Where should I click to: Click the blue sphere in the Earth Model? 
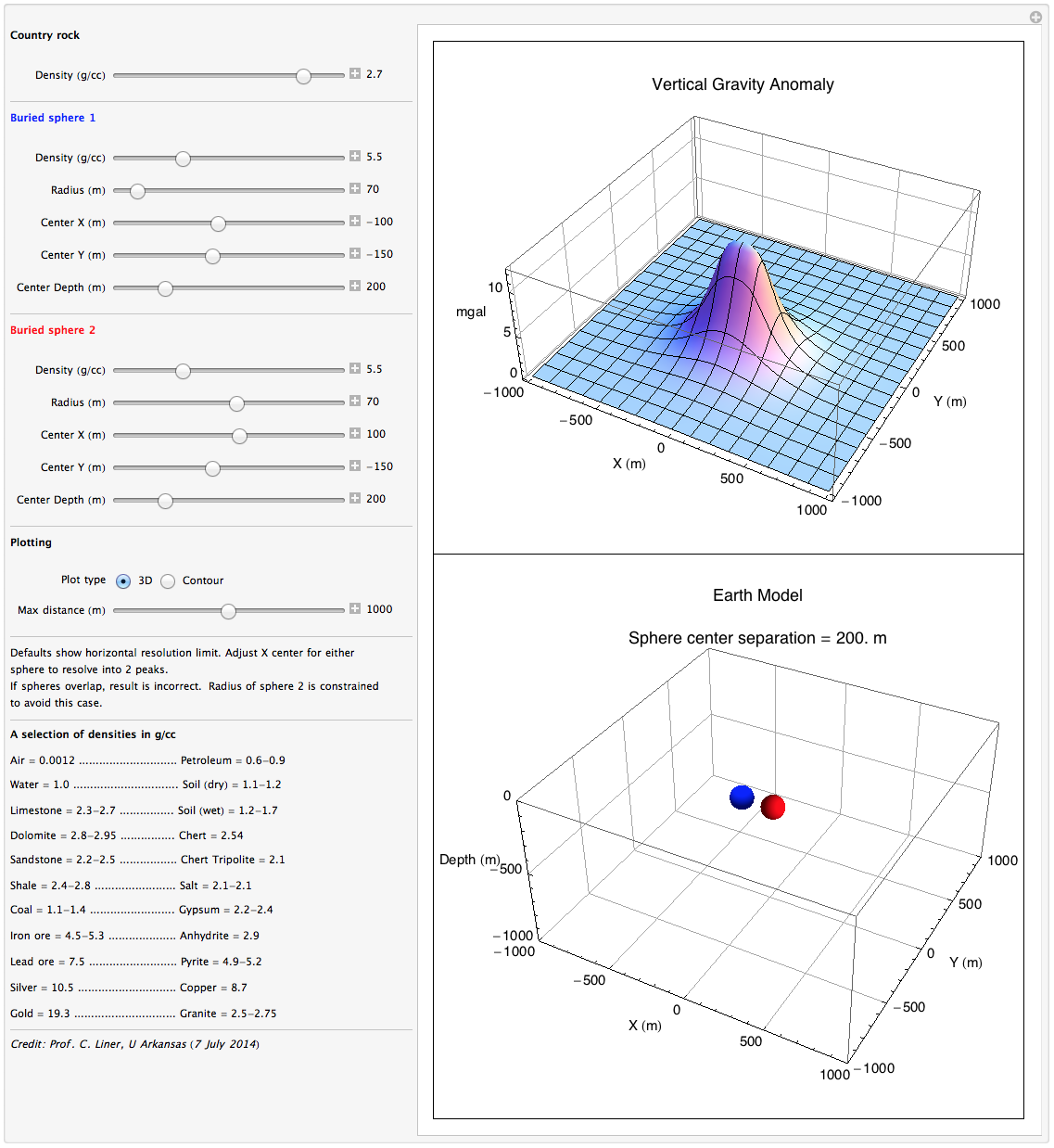pyautogui.click(x=741, y=797)
